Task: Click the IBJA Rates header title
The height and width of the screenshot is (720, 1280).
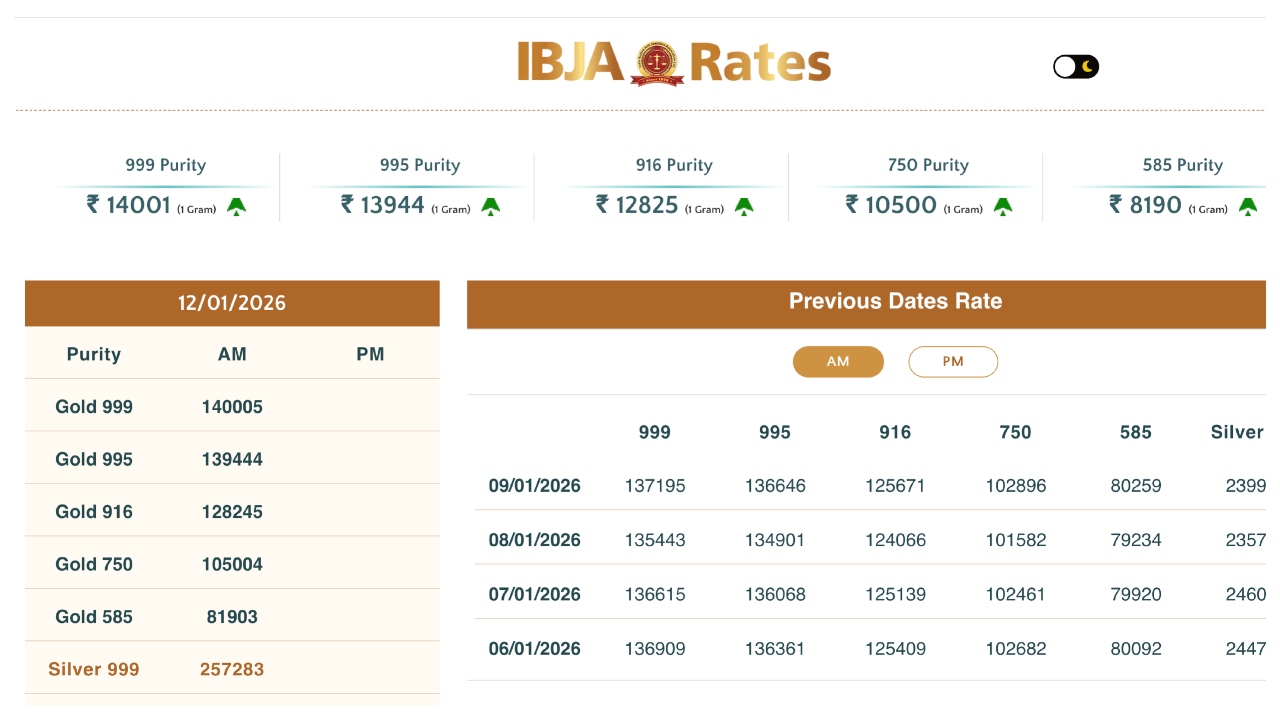Action: (x=674, y=63)
